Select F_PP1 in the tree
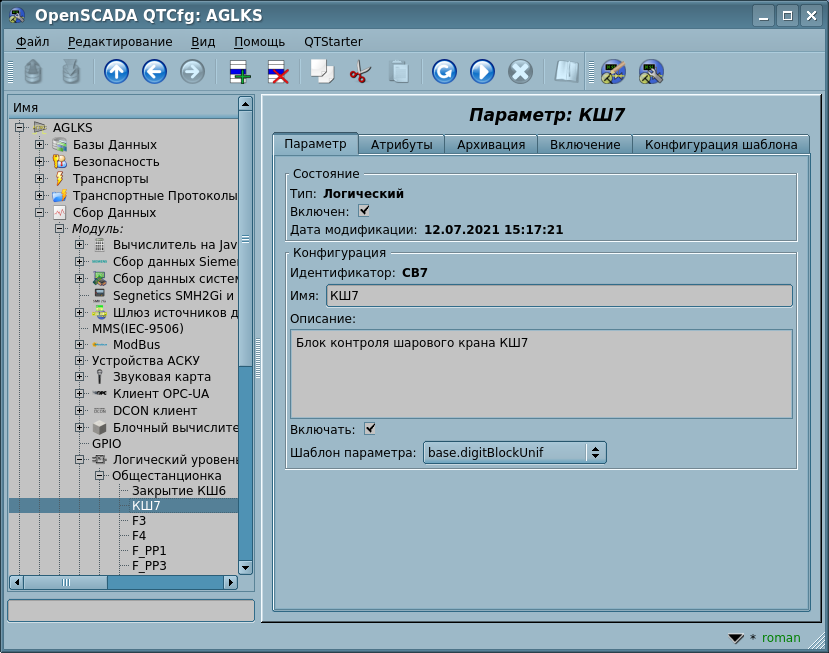 click(x=149, y=551)
